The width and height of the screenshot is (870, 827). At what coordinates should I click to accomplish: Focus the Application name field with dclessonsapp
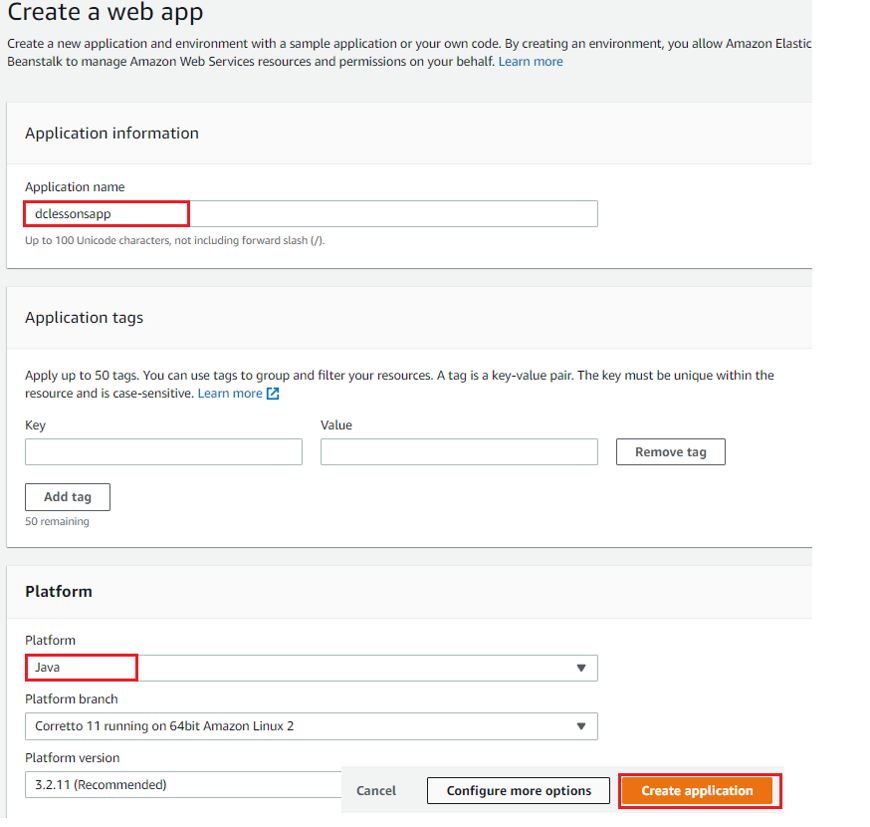[311, 214]
